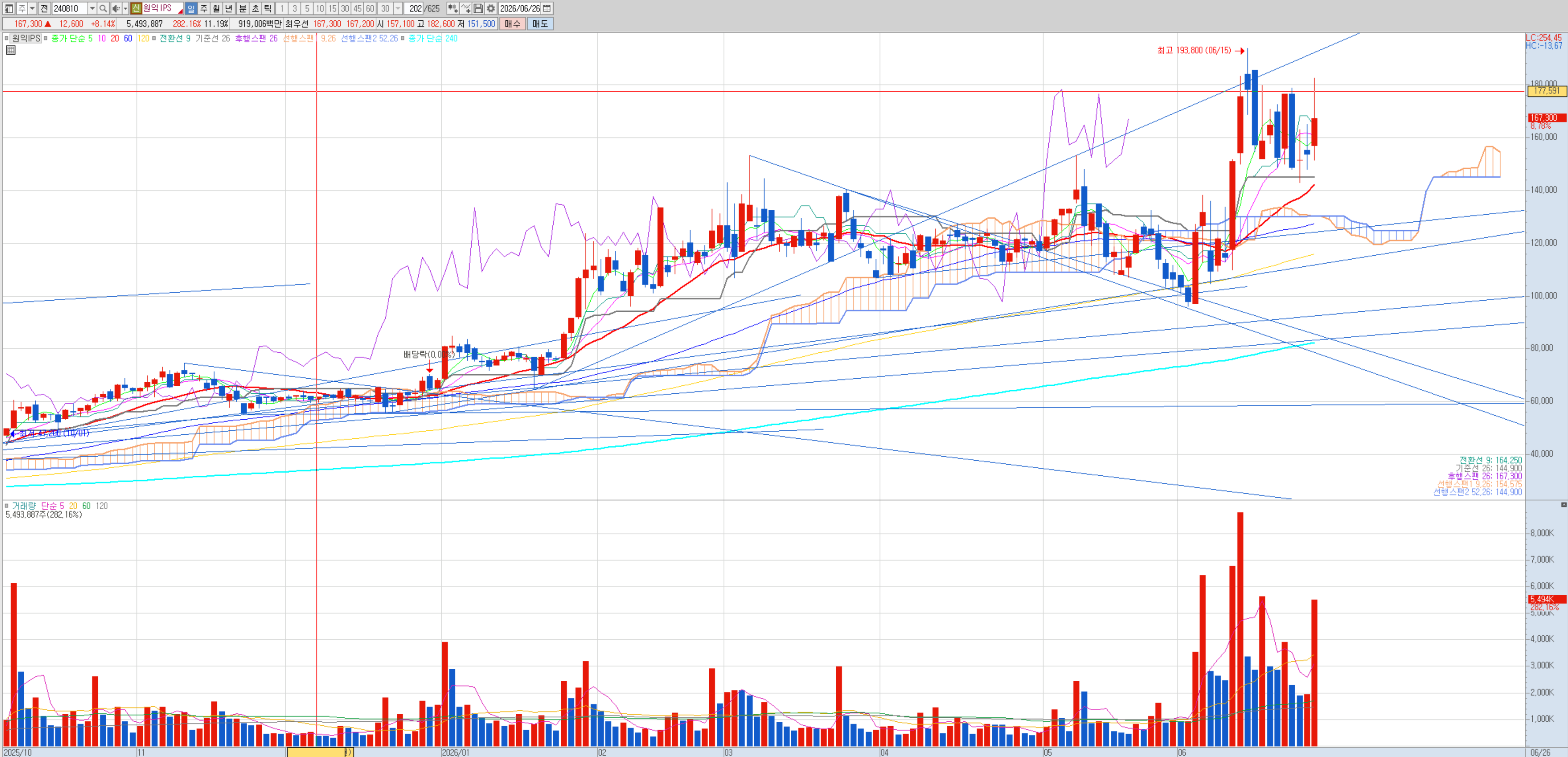1568x757 pixels.
Task: Click the 매수 buy button
Action: click(x=513, y=24)
